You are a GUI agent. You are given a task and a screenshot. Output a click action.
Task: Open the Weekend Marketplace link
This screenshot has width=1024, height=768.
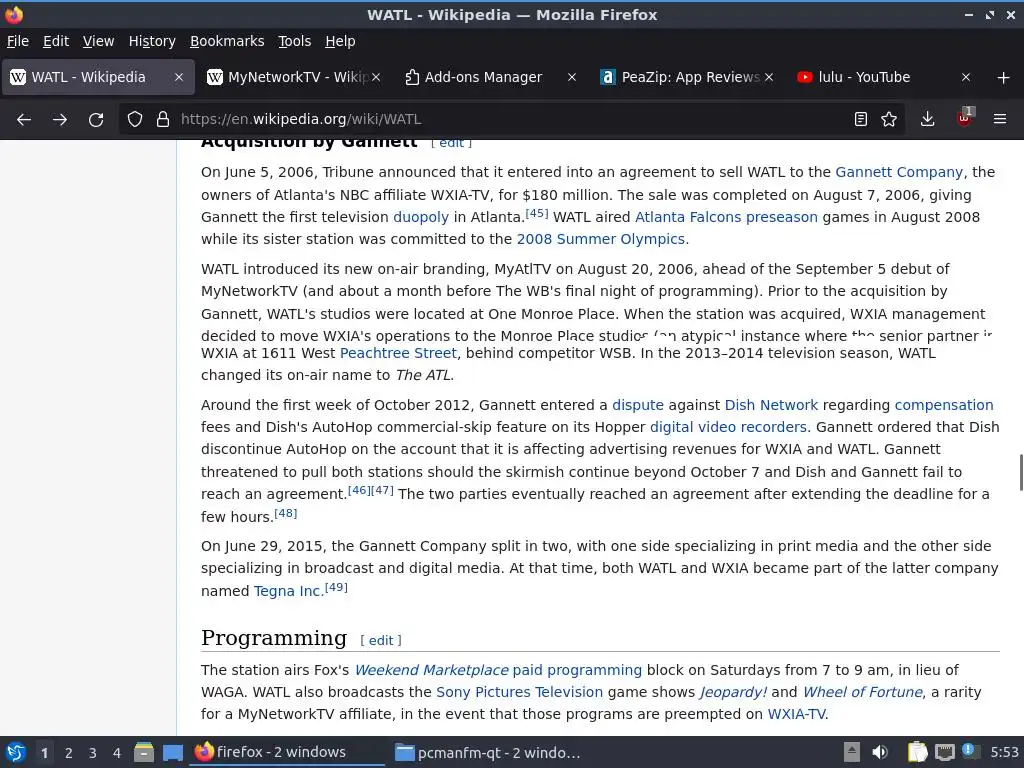pos(431,670)
